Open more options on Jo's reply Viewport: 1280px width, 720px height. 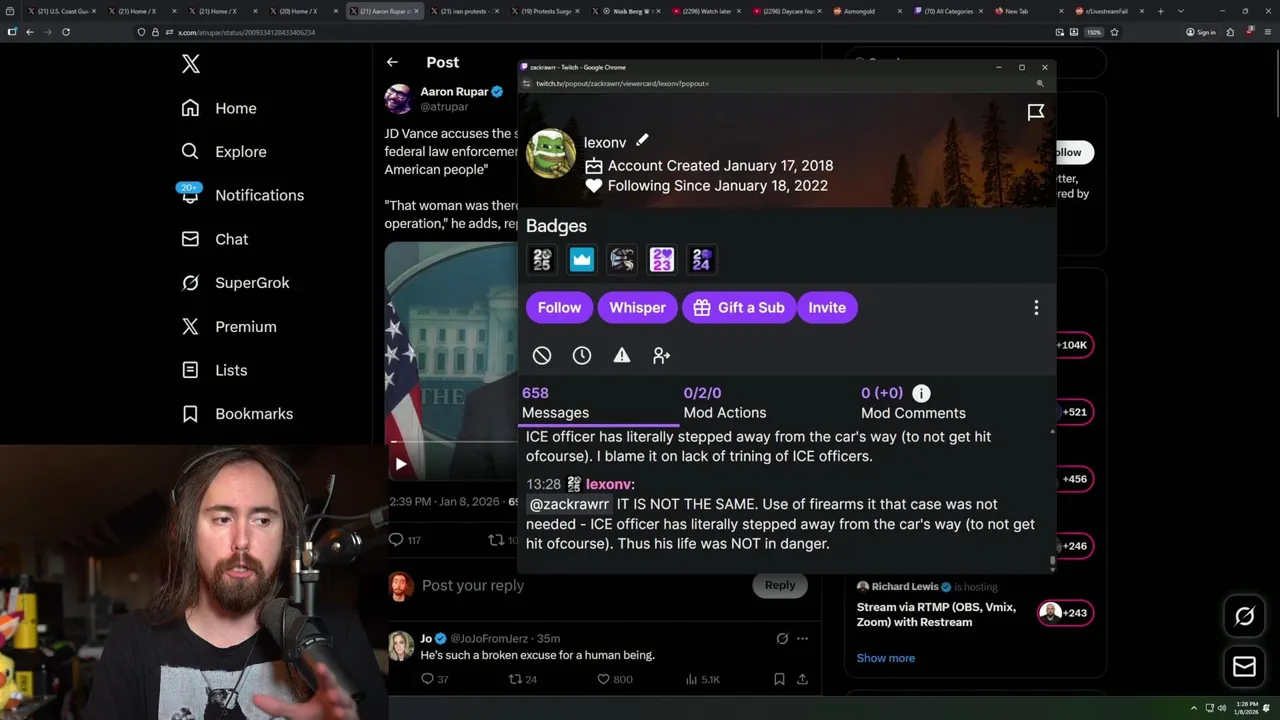802,638
